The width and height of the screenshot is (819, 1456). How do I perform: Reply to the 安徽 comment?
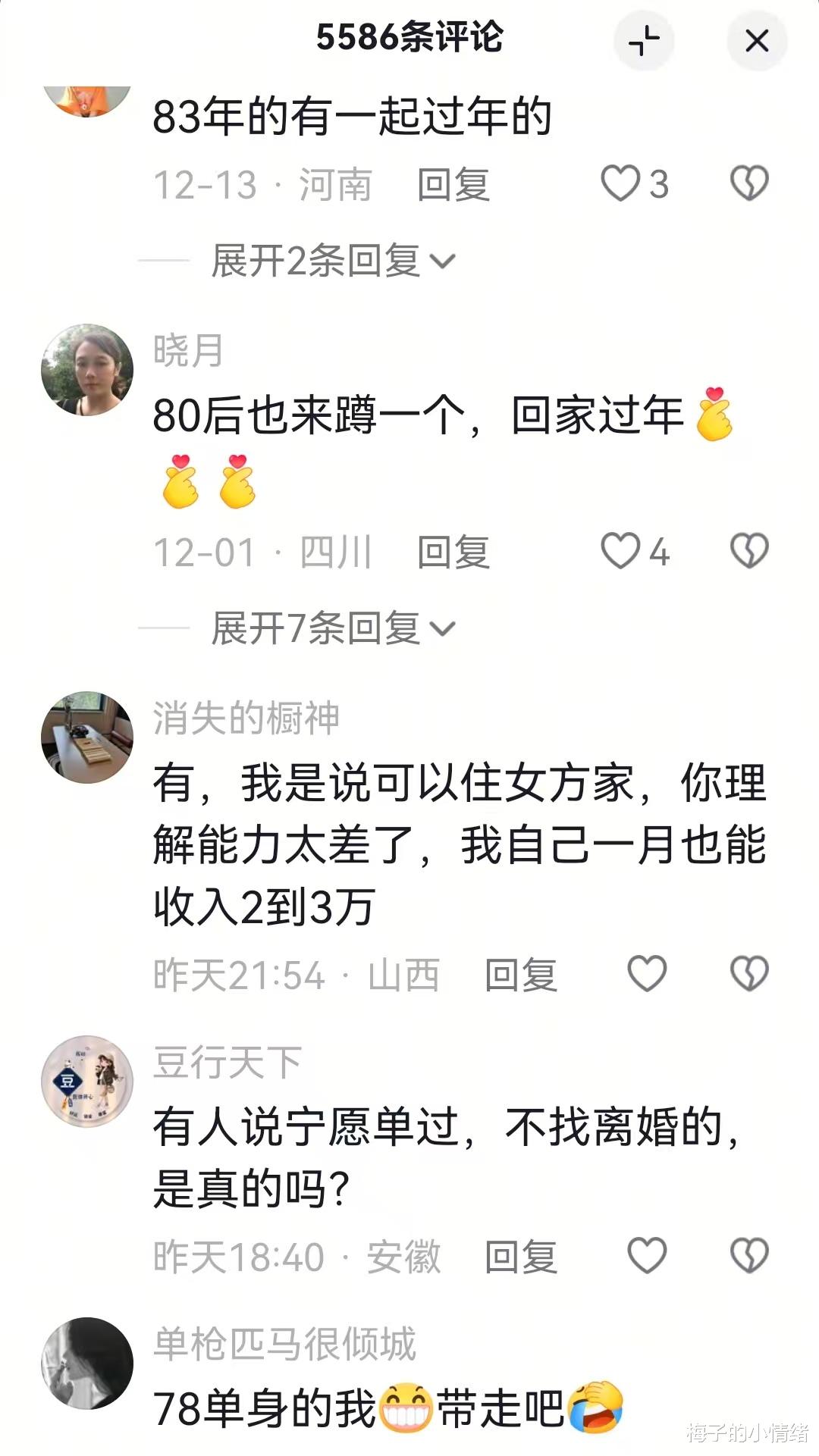521,1257
